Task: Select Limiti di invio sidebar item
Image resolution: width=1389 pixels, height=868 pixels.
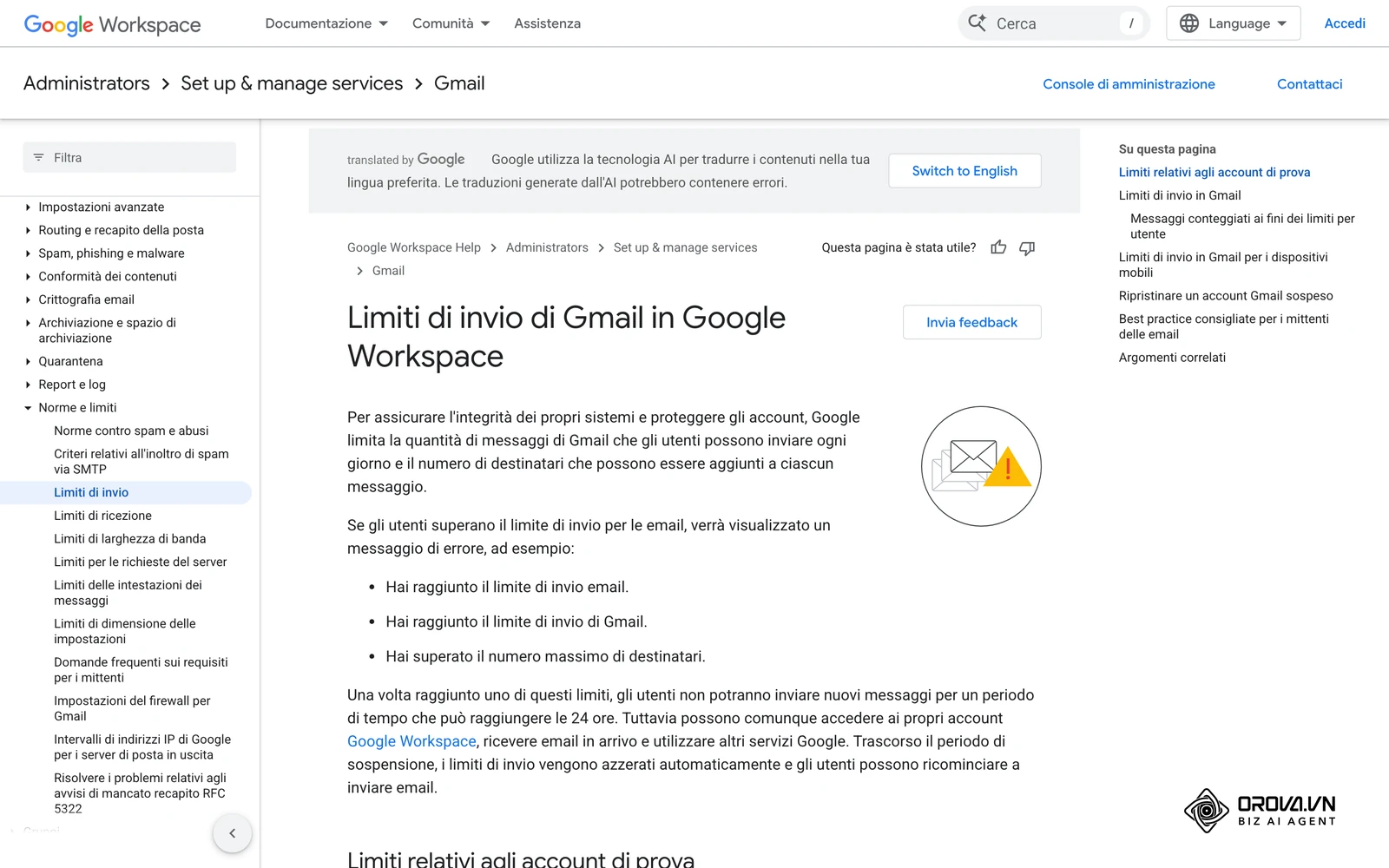Action: (x=126, y=492)
